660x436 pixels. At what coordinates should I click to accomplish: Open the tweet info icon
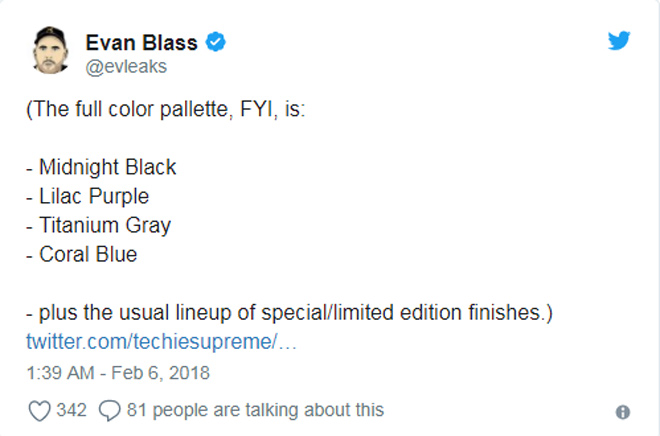pyautogui.click(x=622, y=412)
